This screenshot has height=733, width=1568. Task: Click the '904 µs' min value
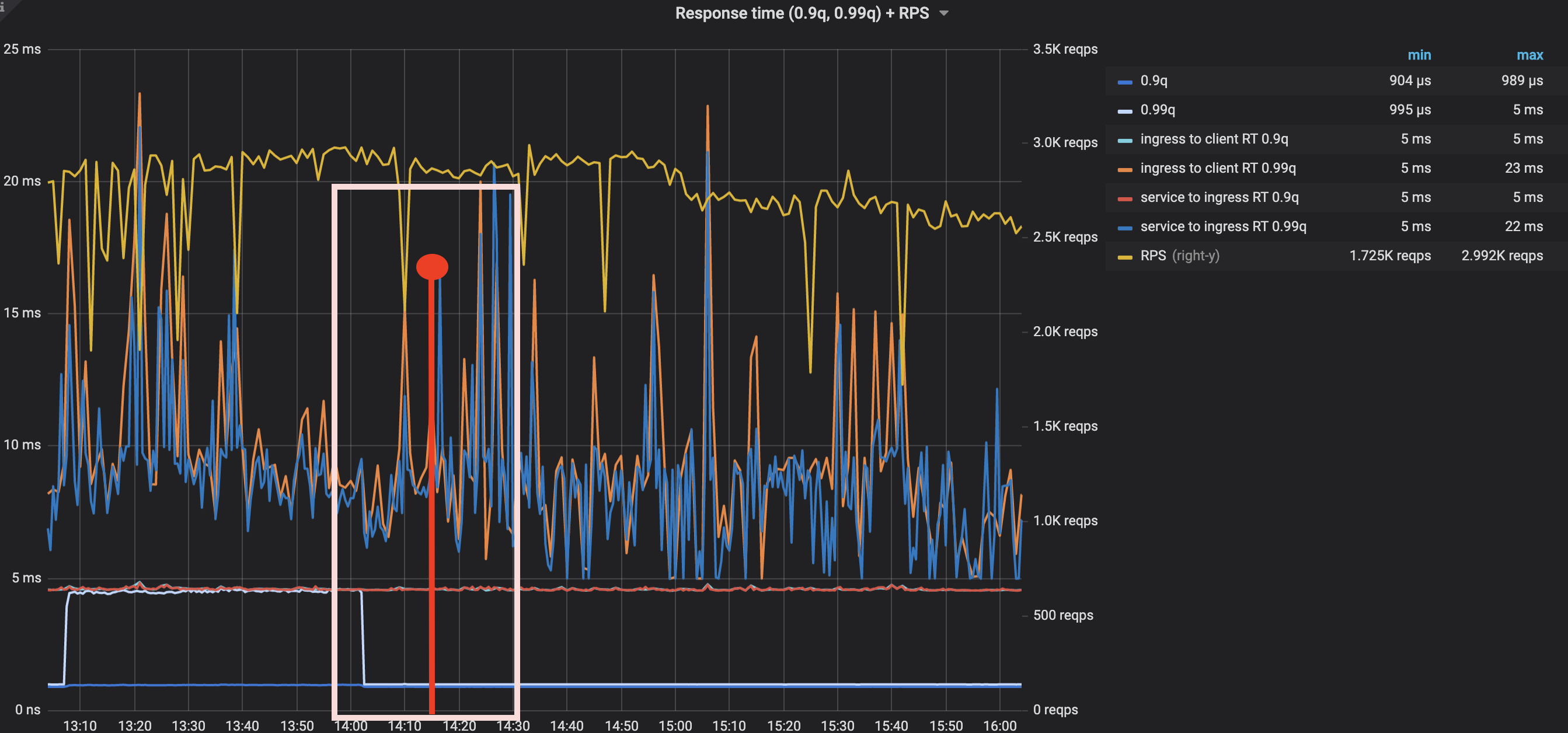pyautogui.click(x=1410, y=81)
